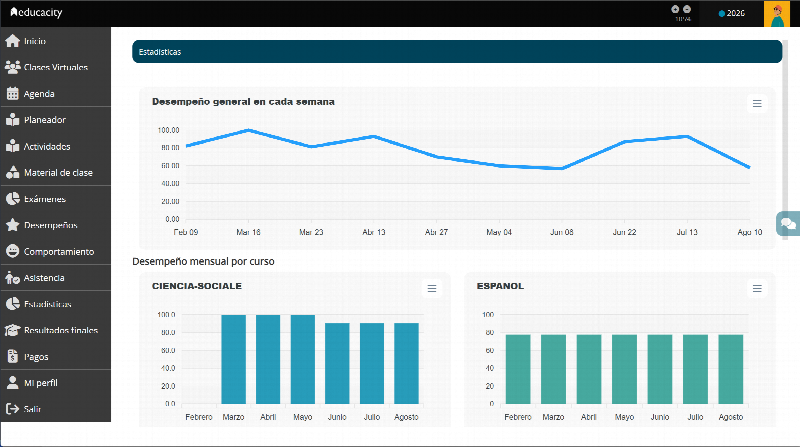Click the Julio bar in ESPANOL chart
The width and height of the screenshot is (800, 447).
(695, 369)
